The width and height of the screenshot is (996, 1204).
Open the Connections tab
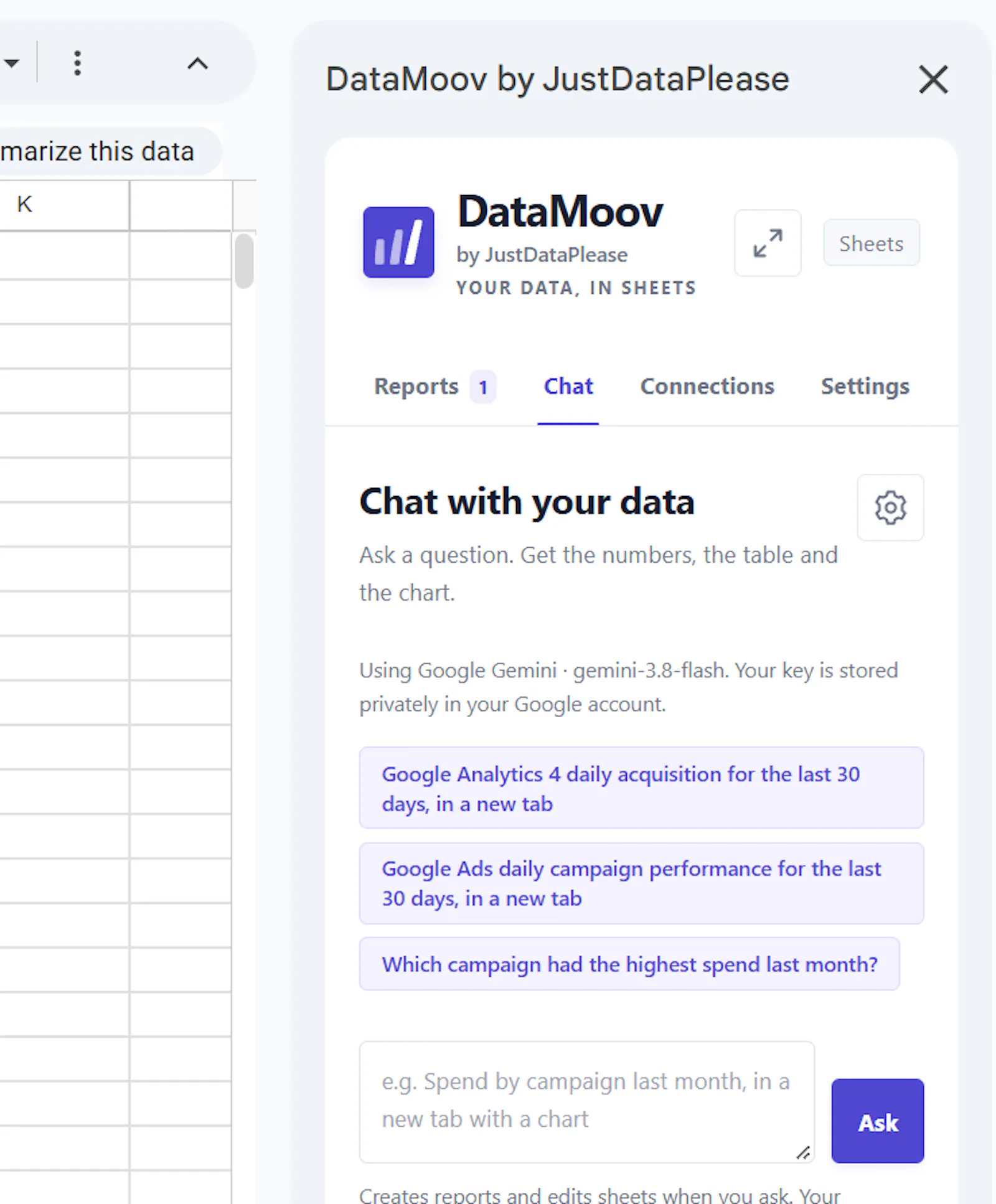tap(707, 387)
